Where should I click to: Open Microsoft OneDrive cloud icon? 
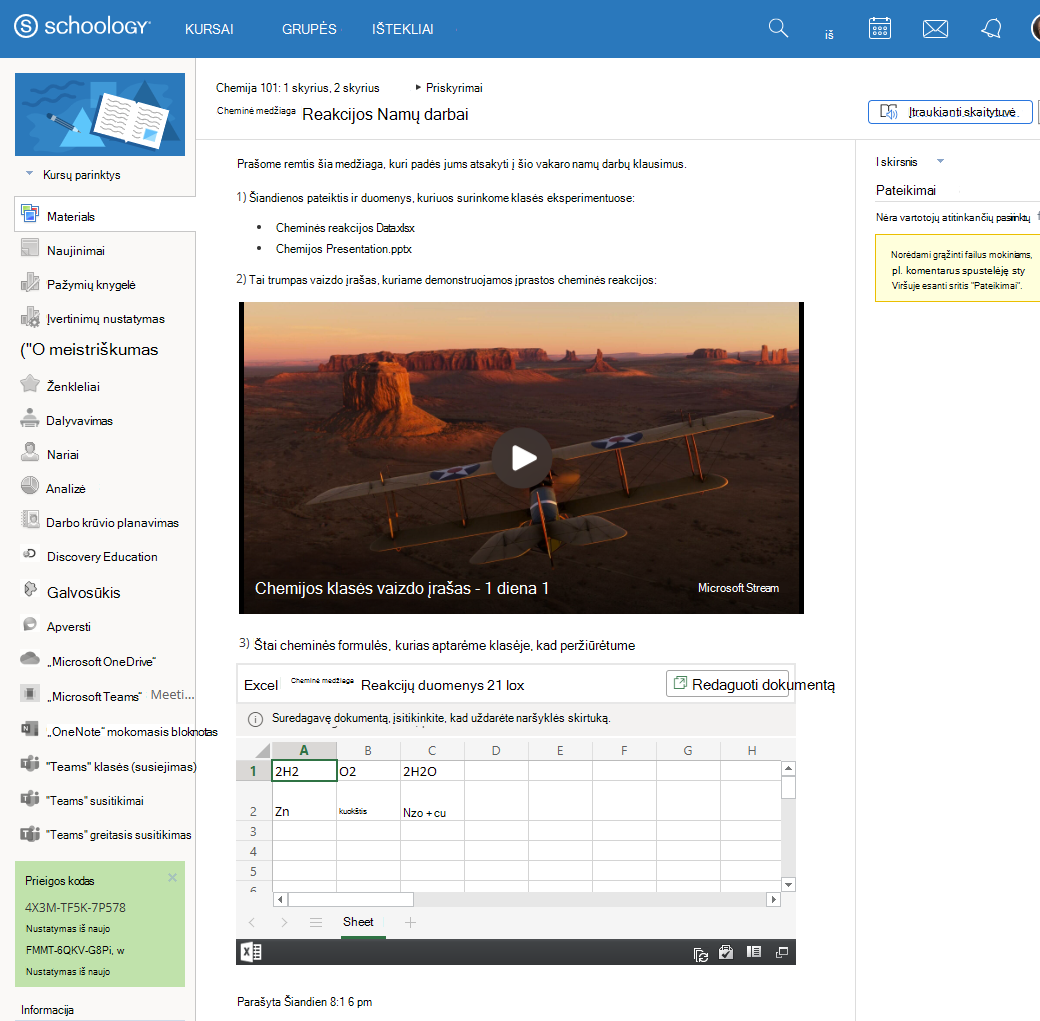[29, 658]
